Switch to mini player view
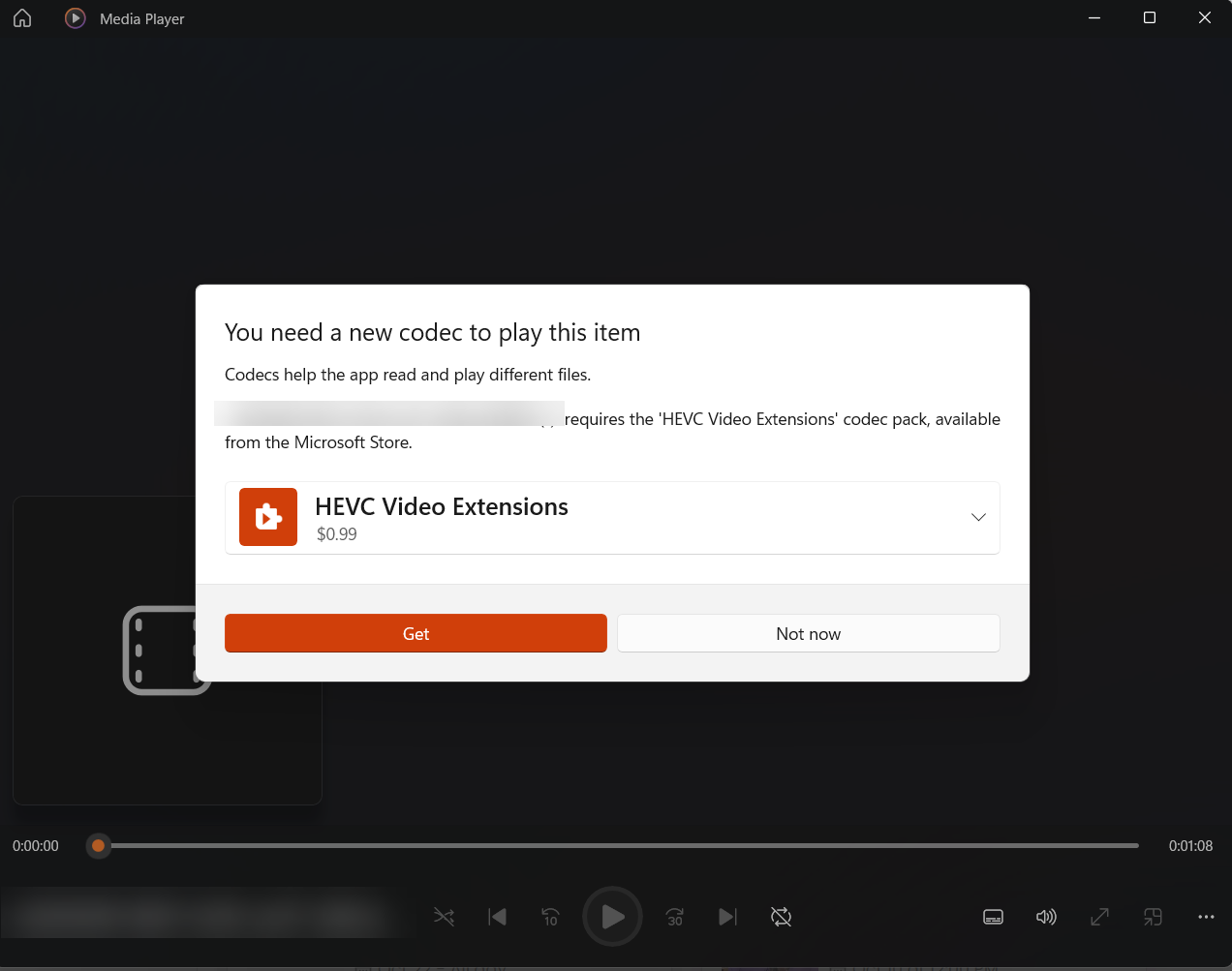 (1153, 917)
